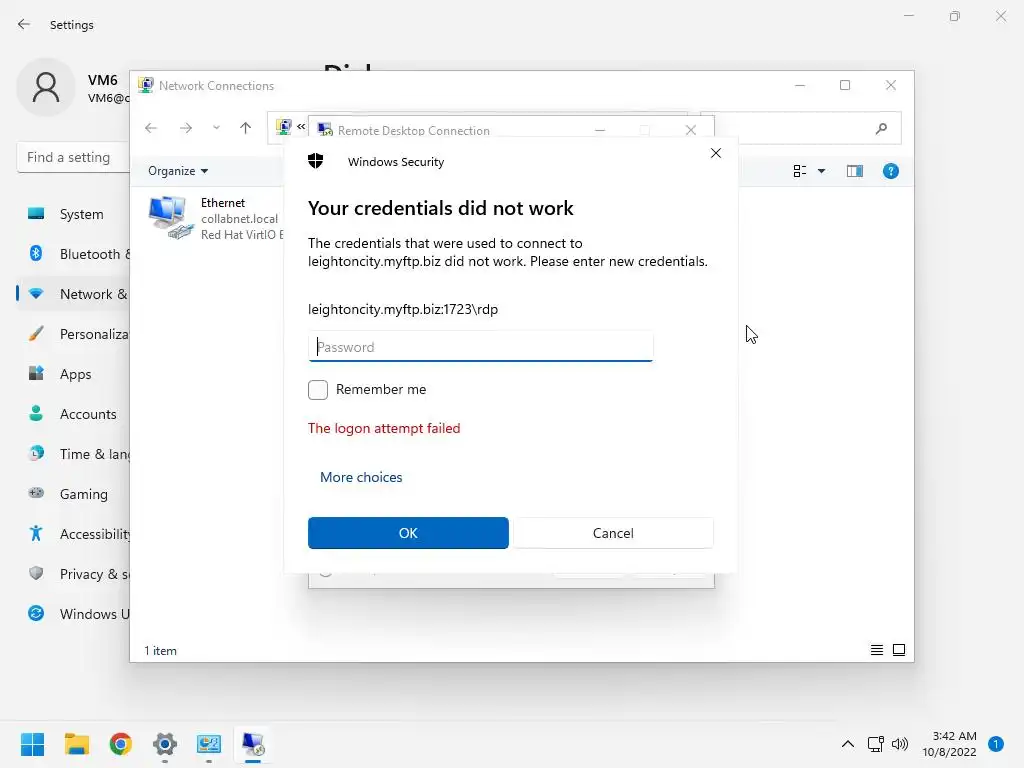Click search magnifier in Network Connections
Image resolution: width=1024 pixels, height=768 pixels.
[x=882, y=128]
